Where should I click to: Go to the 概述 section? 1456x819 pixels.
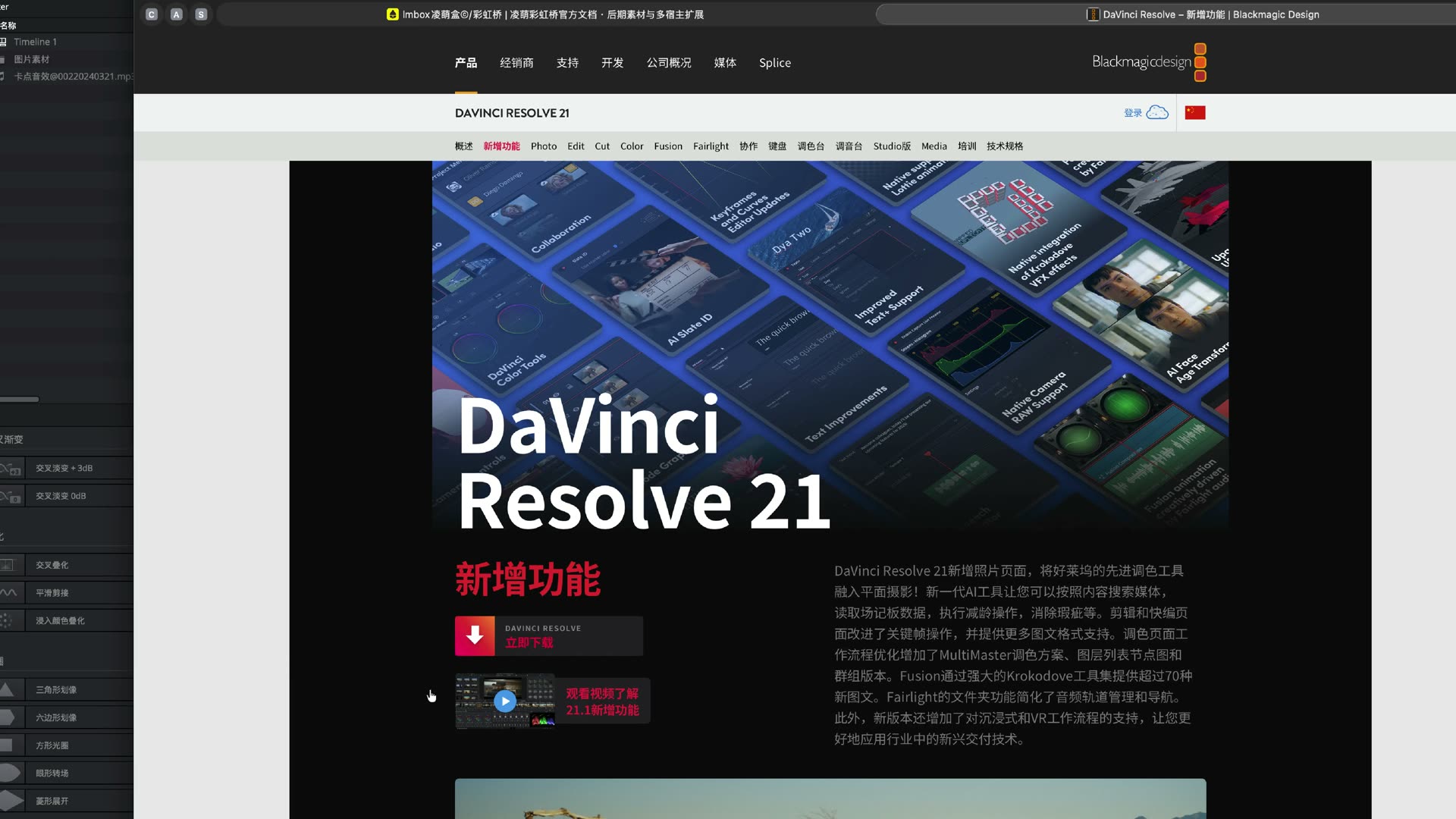(463, 146)
